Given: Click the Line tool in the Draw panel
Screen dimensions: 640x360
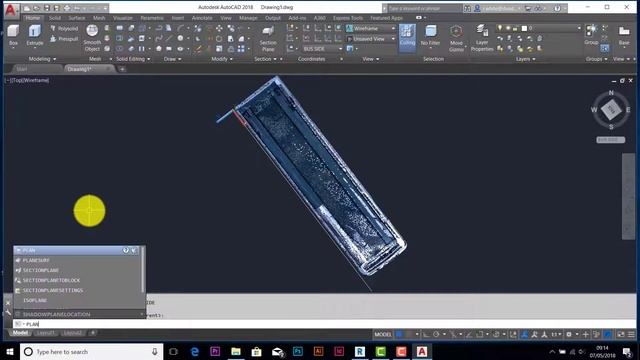Looking at the screenshot, I should (x=169, y=38).
